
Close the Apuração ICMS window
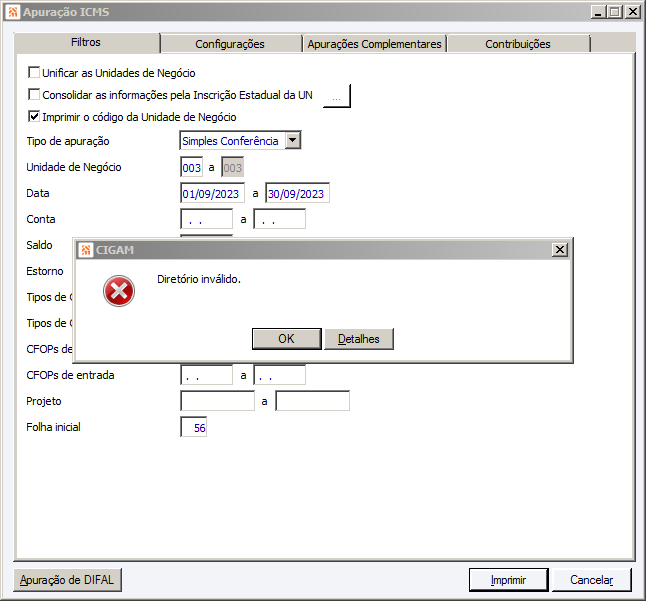click(632, 12)
